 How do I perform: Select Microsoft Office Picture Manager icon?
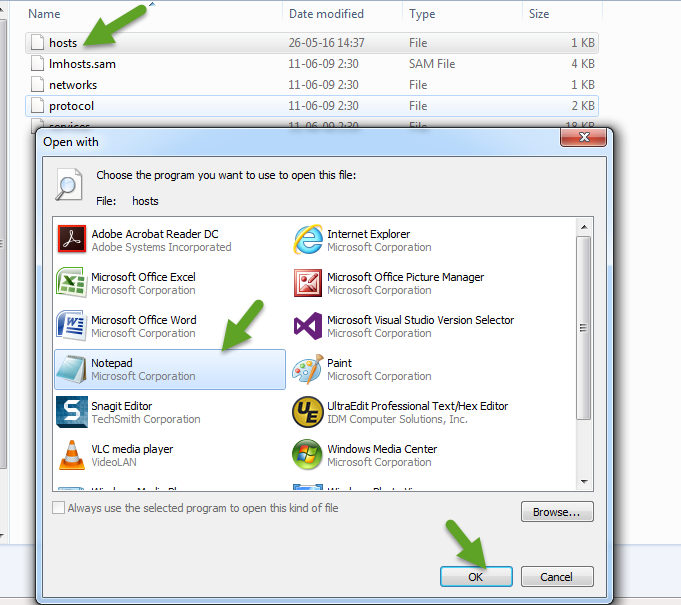(x=308, y=283)
